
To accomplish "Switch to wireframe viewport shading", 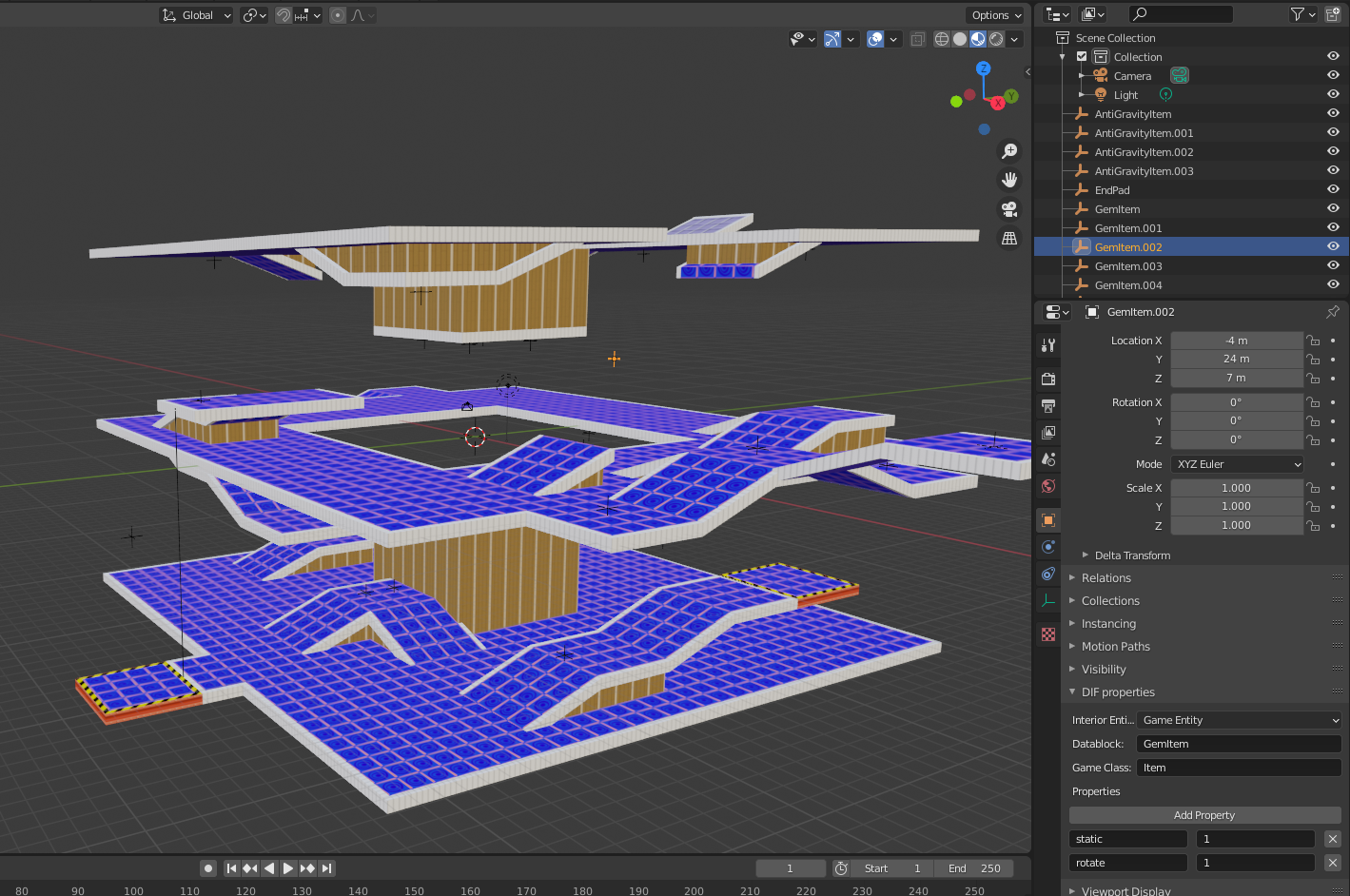I will click(x=941, y=39).
